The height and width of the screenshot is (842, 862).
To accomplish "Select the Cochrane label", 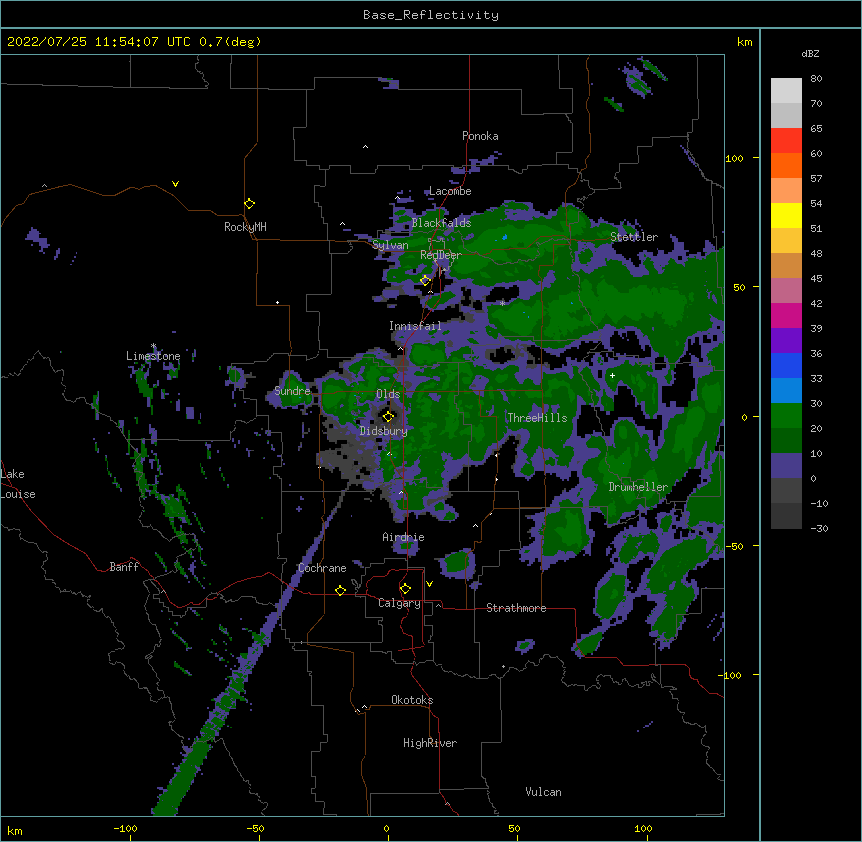I will 322,568.
